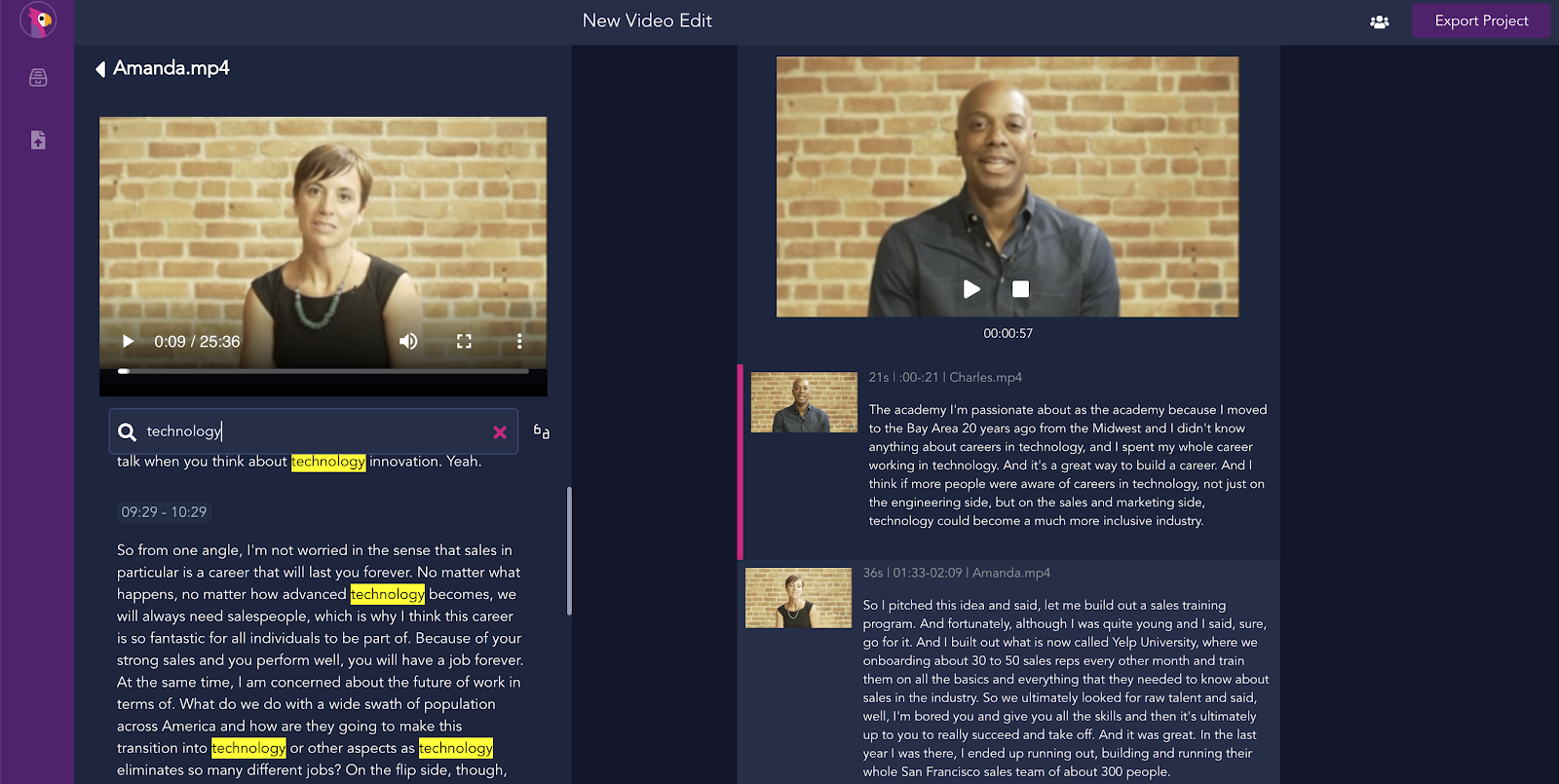Click the 21s Charles.mp4 clip header
Screen dimensions: 1559x784
coord(945,378)
